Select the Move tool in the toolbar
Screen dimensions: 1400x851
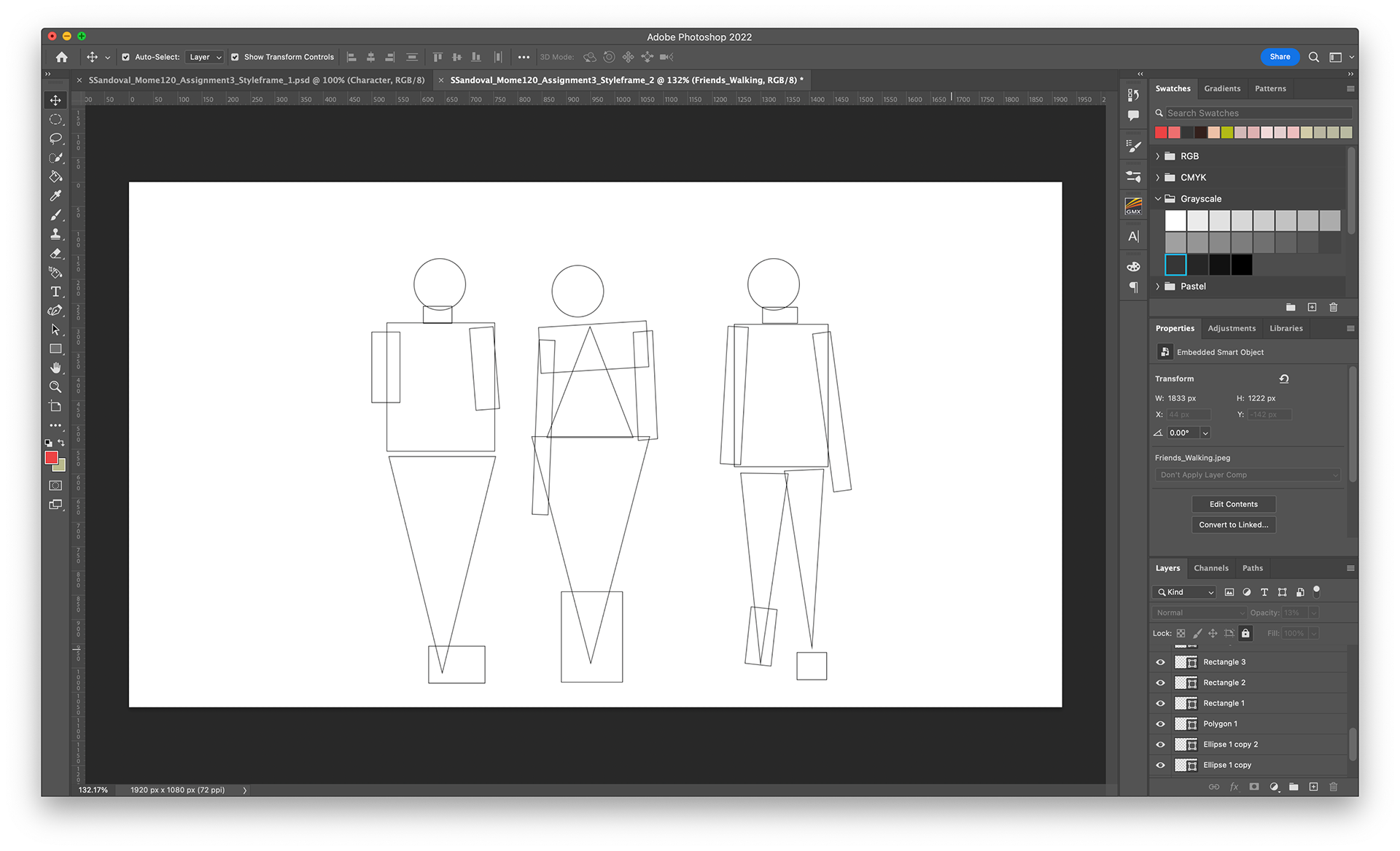click(x=55, y=100)
